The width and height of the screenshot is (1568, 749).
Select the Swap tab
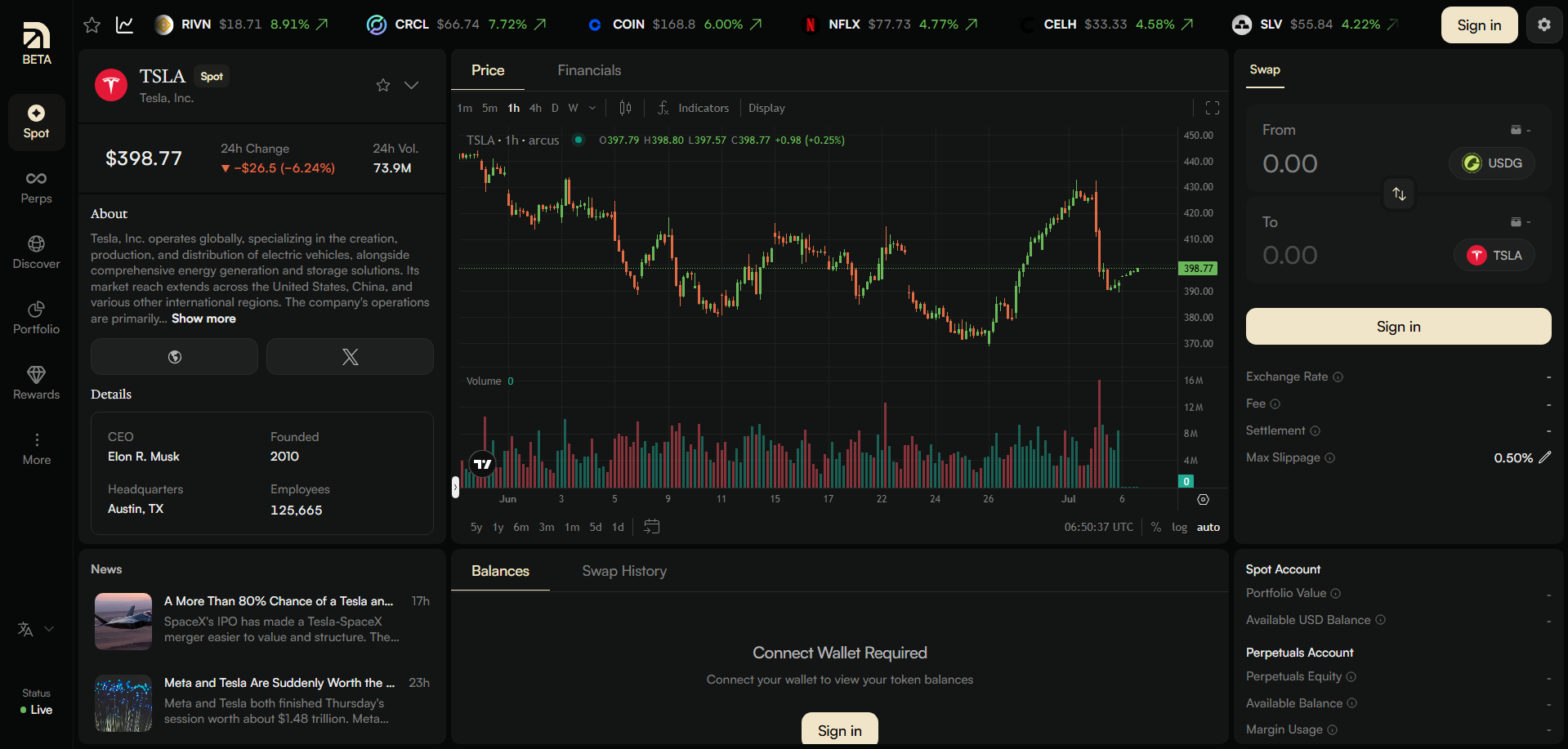[1265, 69]
